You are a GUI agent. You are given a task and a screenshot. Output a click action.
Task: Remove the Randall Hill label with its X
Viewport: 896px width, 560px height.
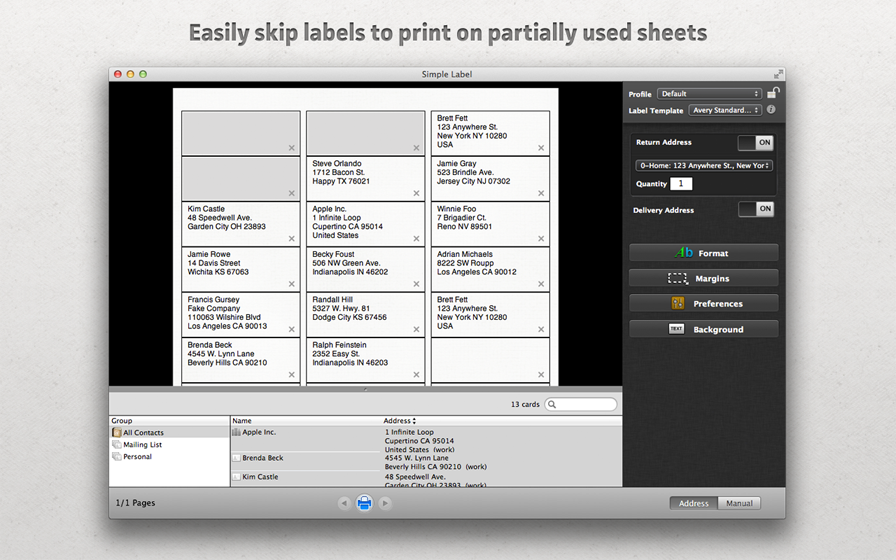coord(417,329)
